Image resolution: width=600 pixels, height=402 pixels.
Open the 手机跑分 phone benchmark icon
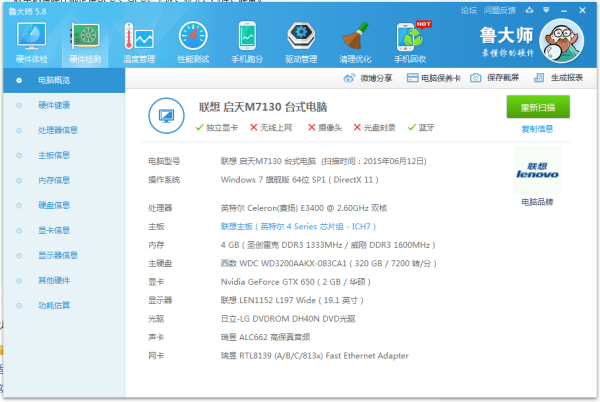(x=247, y=42)
